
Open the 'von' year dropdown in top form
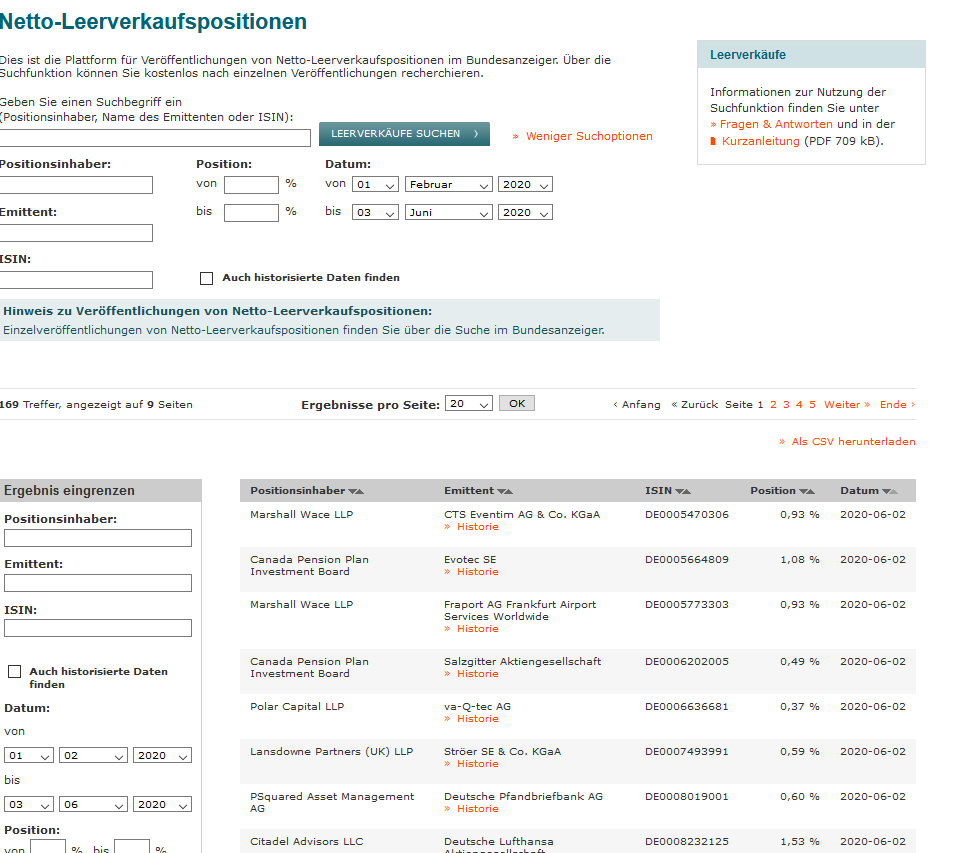click(525, 184)
